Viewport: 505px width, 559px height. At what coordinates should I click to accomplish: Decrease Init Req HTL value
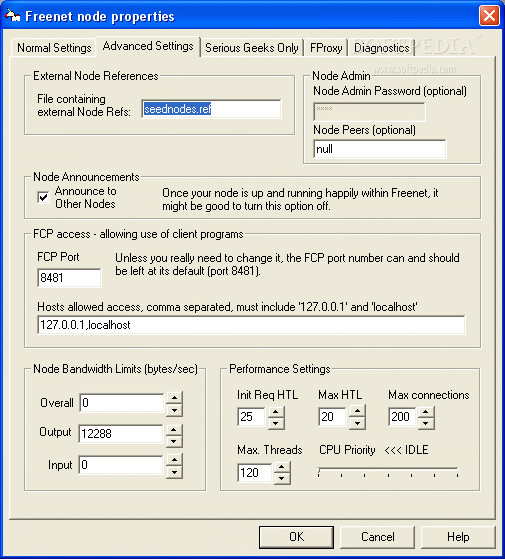point(276,424)
